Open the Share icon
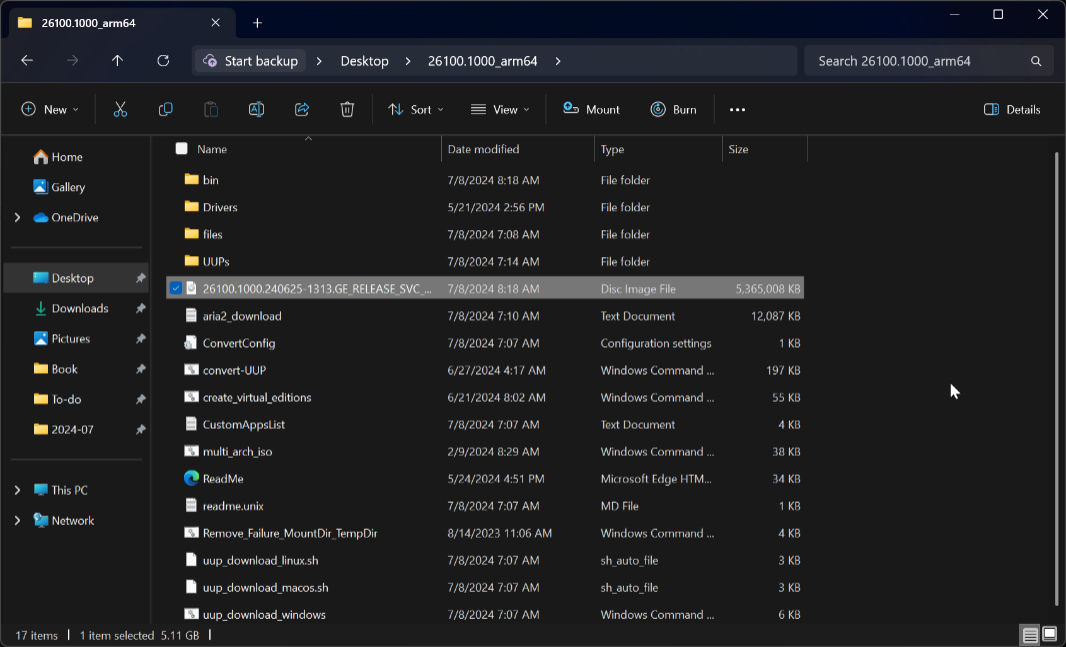 point(301,109)
